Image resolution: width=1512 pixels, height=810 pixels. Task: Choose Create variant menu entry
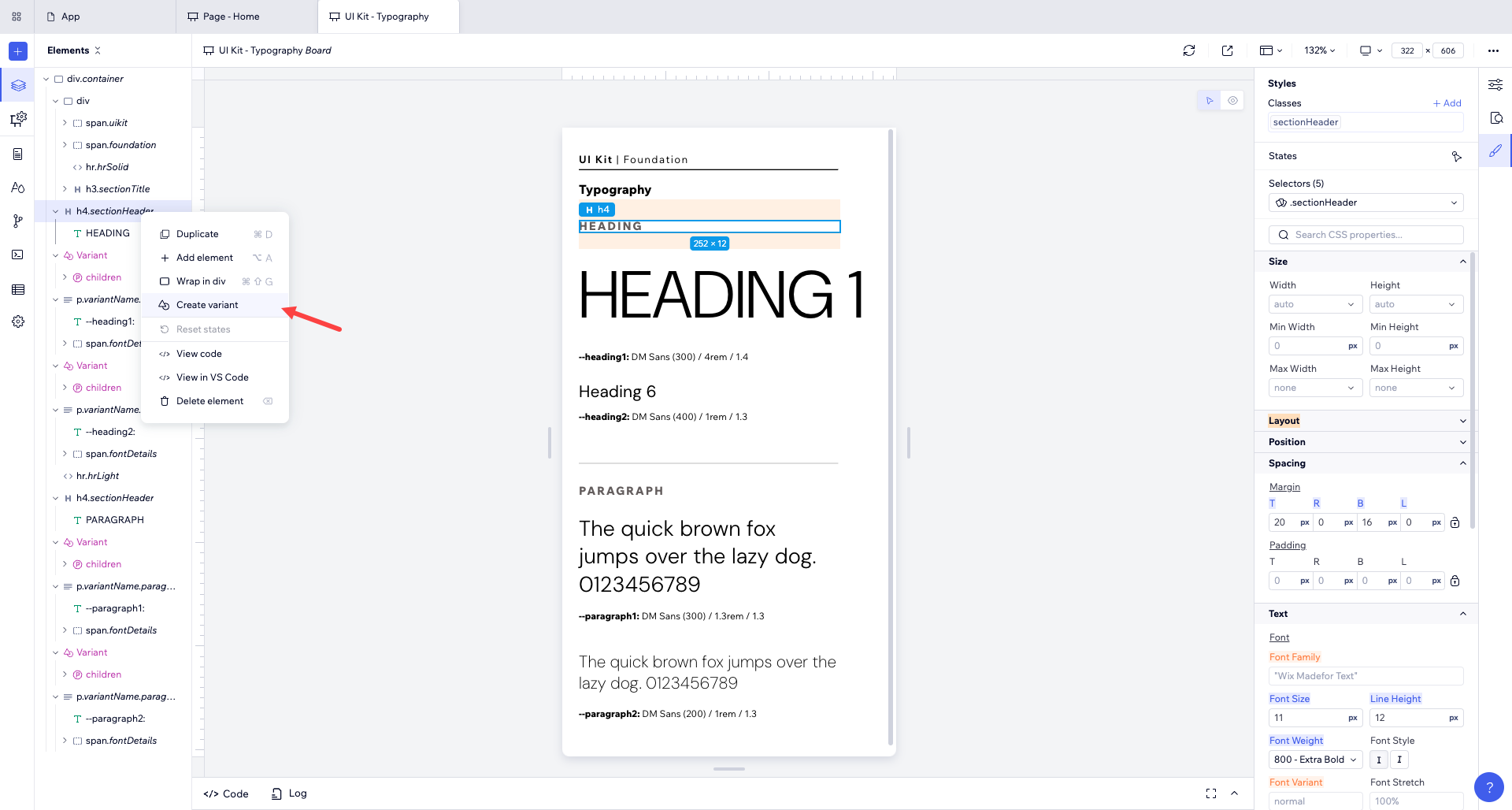(x=215, y=305)
